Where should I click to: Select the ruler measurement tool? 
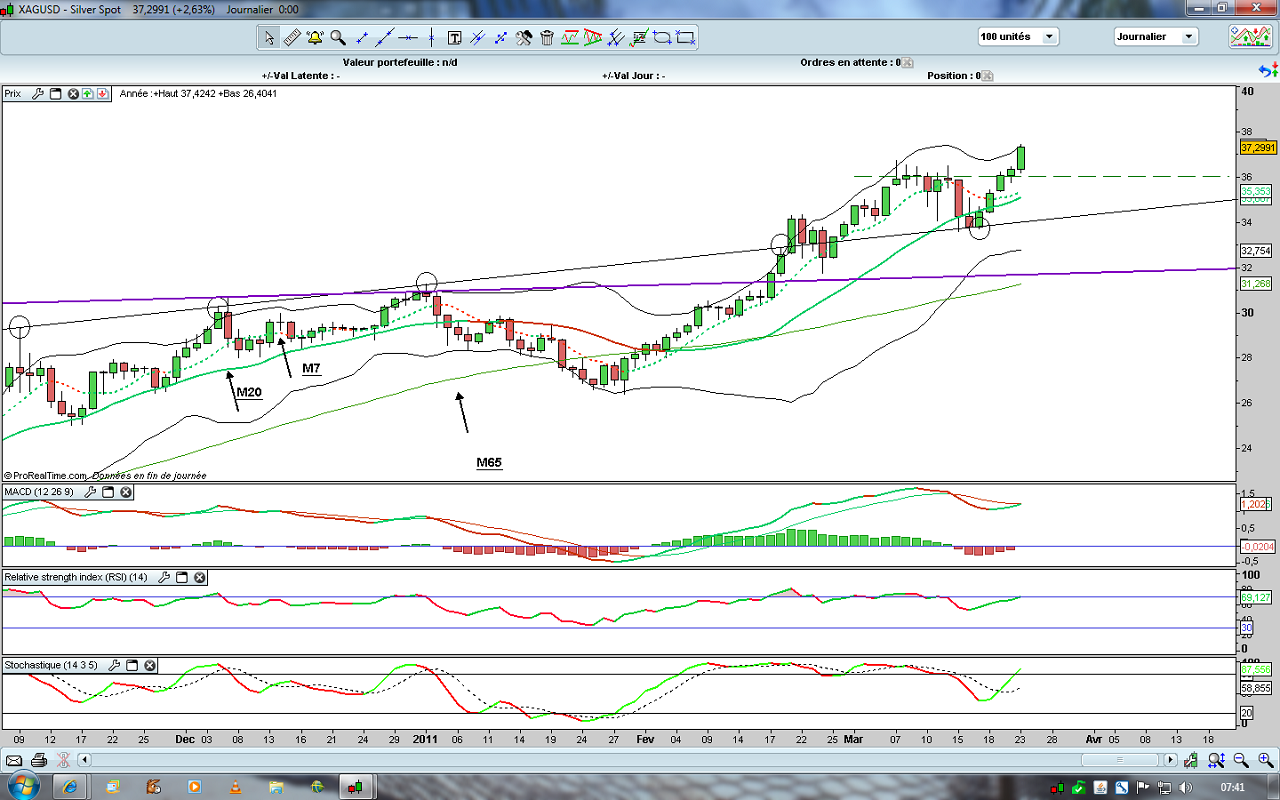point(292,38)
